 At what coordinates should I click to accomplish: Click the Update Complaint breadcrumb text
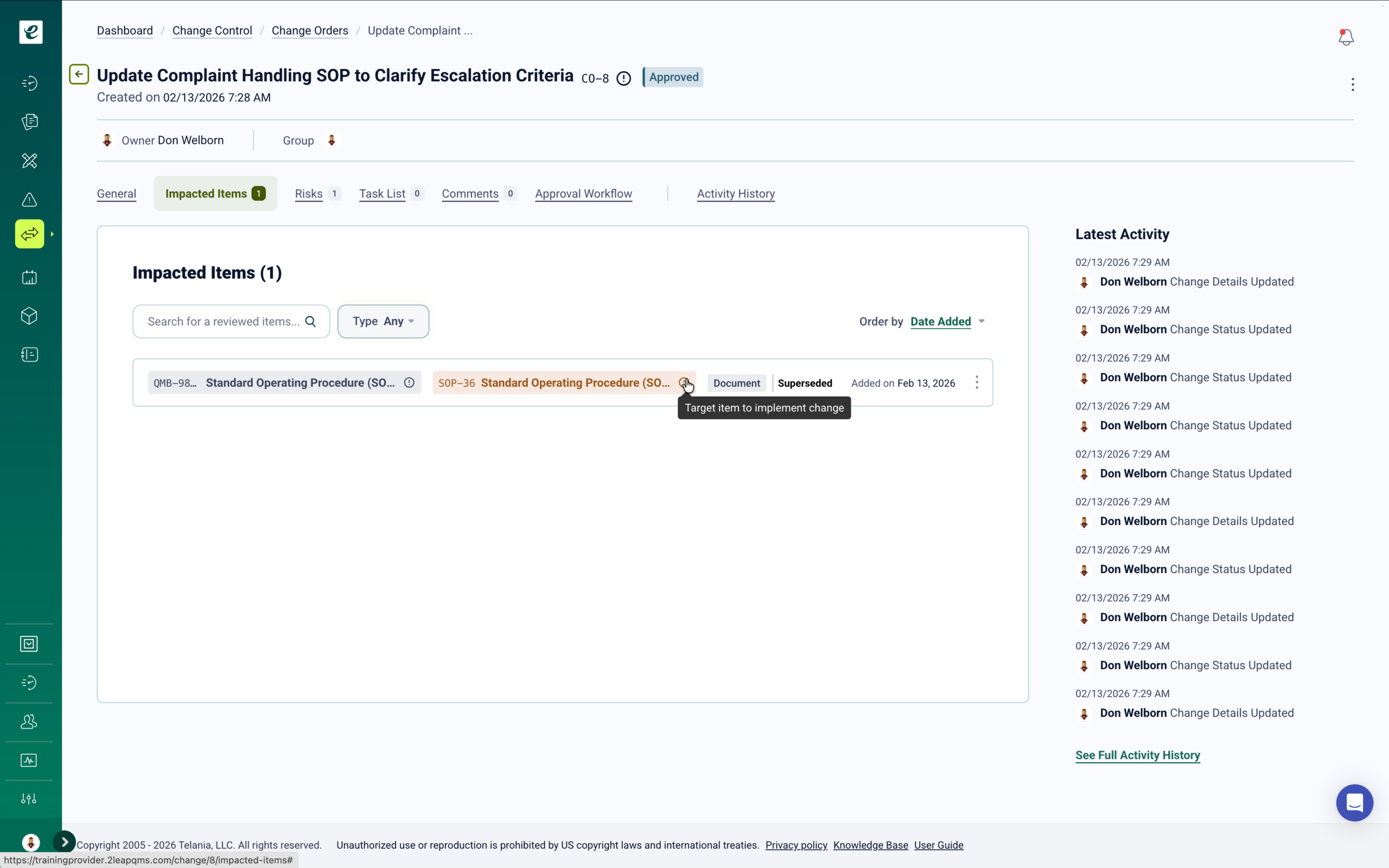(x=419, y=30)
